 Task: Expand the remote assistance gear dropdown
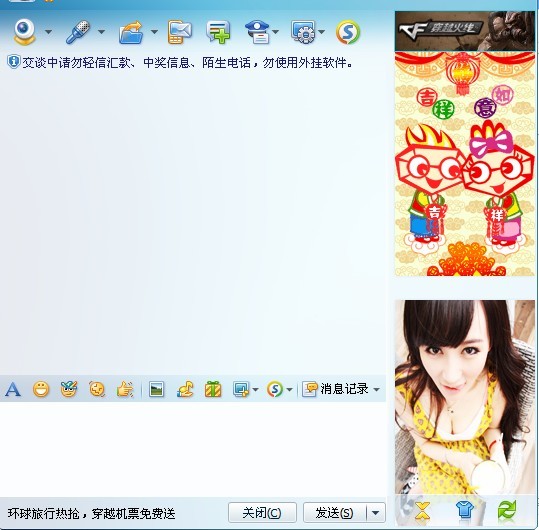(x=321, y=32)
